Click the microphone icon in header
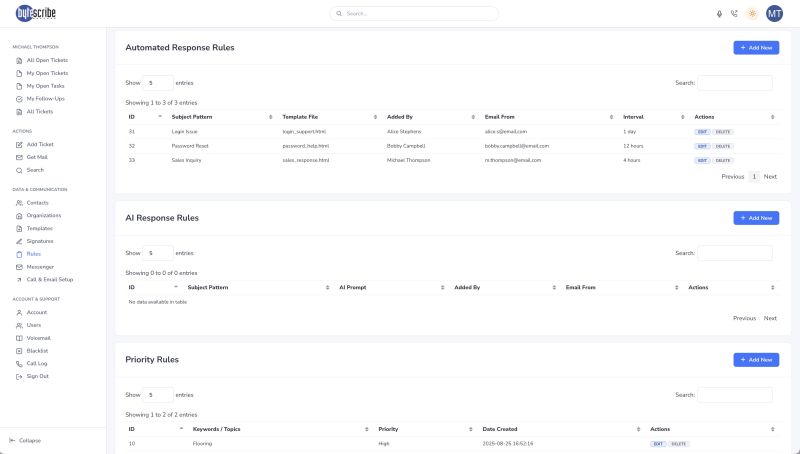Viewport: 800px width, 454px height. click(x=719, y=14)
